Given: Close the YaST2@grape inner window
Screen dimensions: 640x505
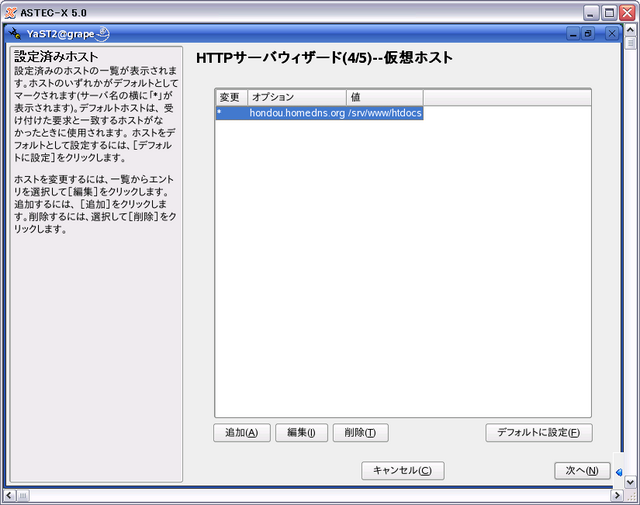Looking at the screenshot, I should click(x=611, y=33).
